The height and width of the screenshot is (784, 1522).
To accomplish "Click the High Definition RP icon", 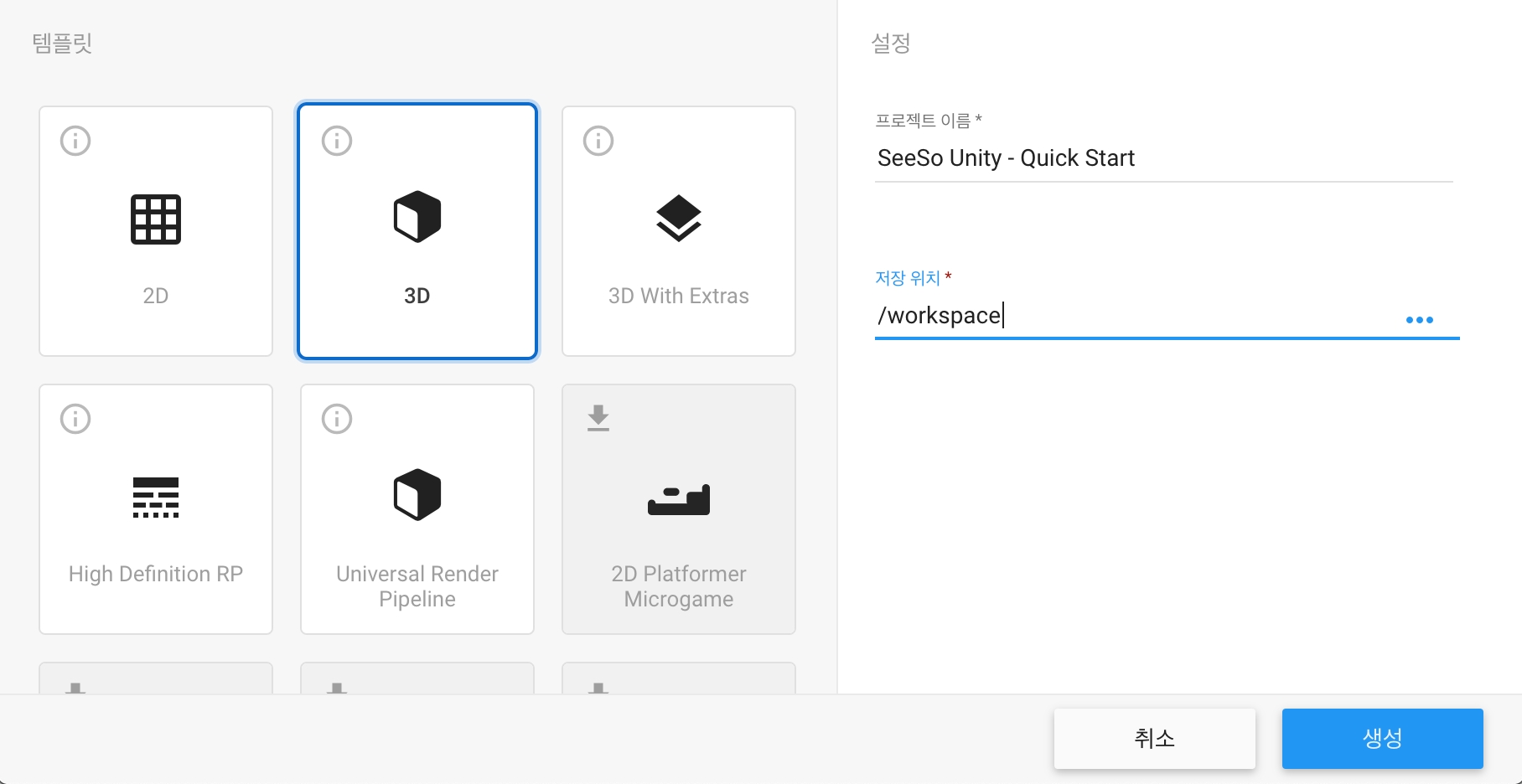I will (156, 498).
